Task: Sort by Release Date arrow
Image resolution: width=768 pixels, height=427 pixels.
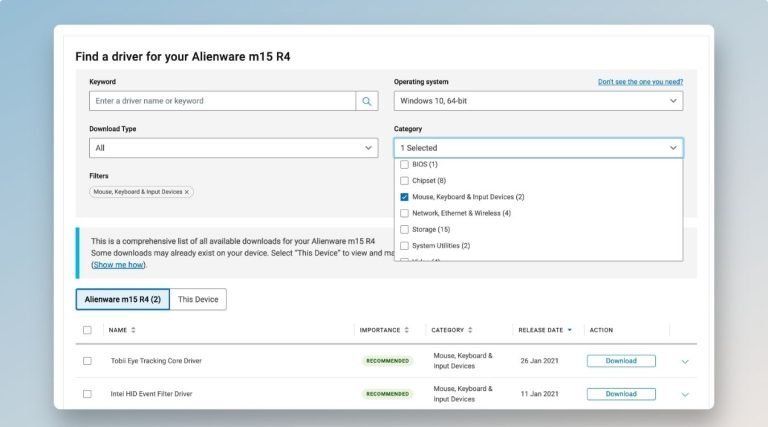Action: pyautogui.click(x=570, y=330)
